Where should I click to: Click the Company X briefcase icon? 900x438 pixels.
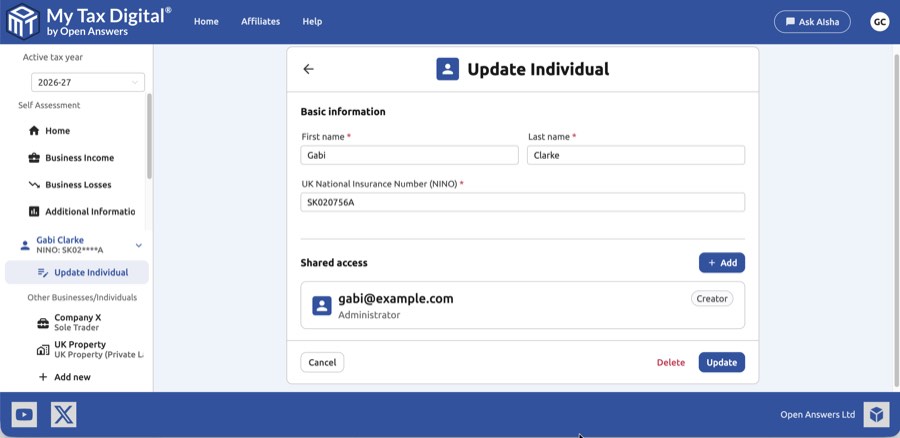tap(42, 323)
